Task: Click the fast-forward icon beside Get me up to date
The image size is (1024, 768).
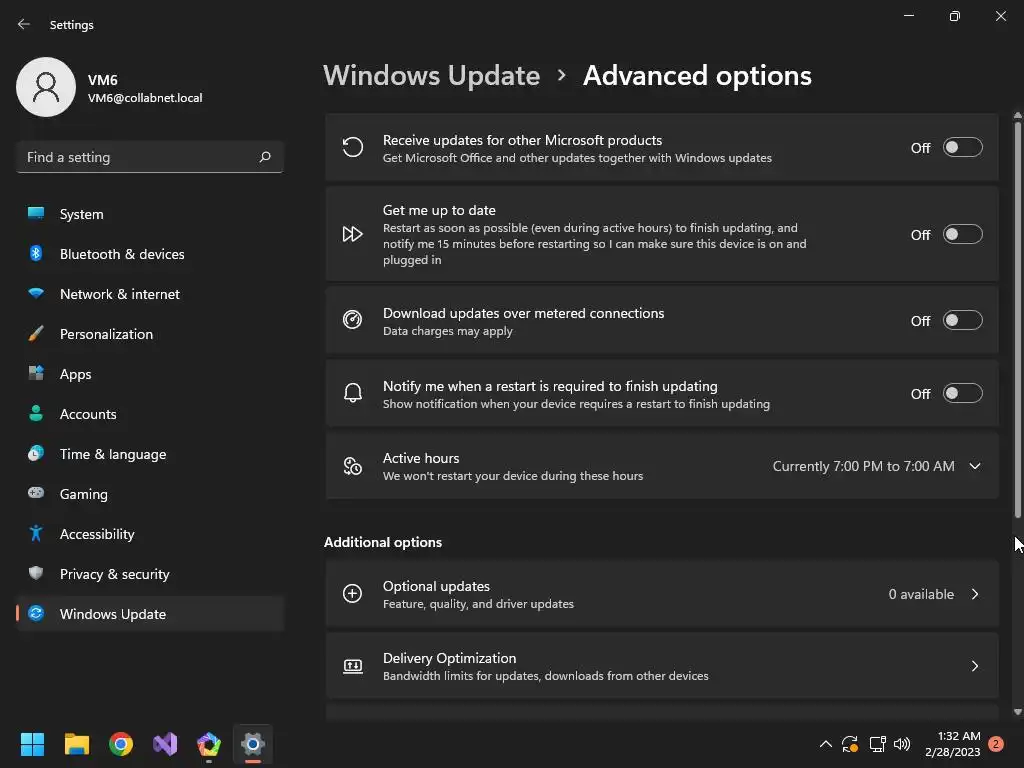Action: 353,234
